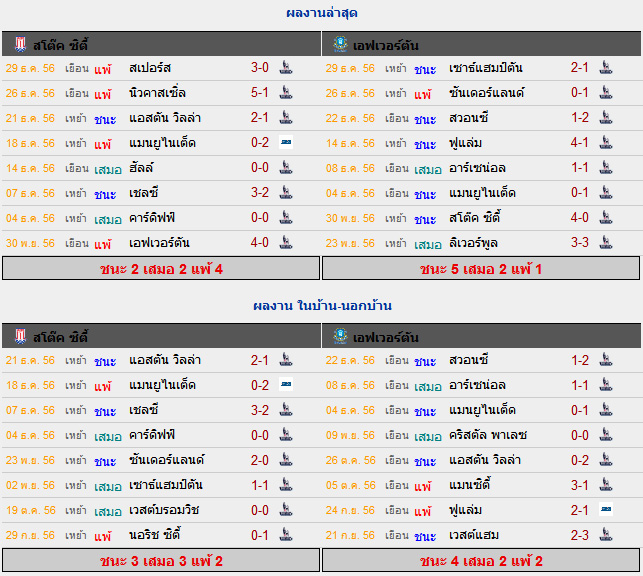This screenshot has width=643, height=576.
Task: Click the cup icon in the ฟูแล่ม 2-1 row
Action: (606, 510)
